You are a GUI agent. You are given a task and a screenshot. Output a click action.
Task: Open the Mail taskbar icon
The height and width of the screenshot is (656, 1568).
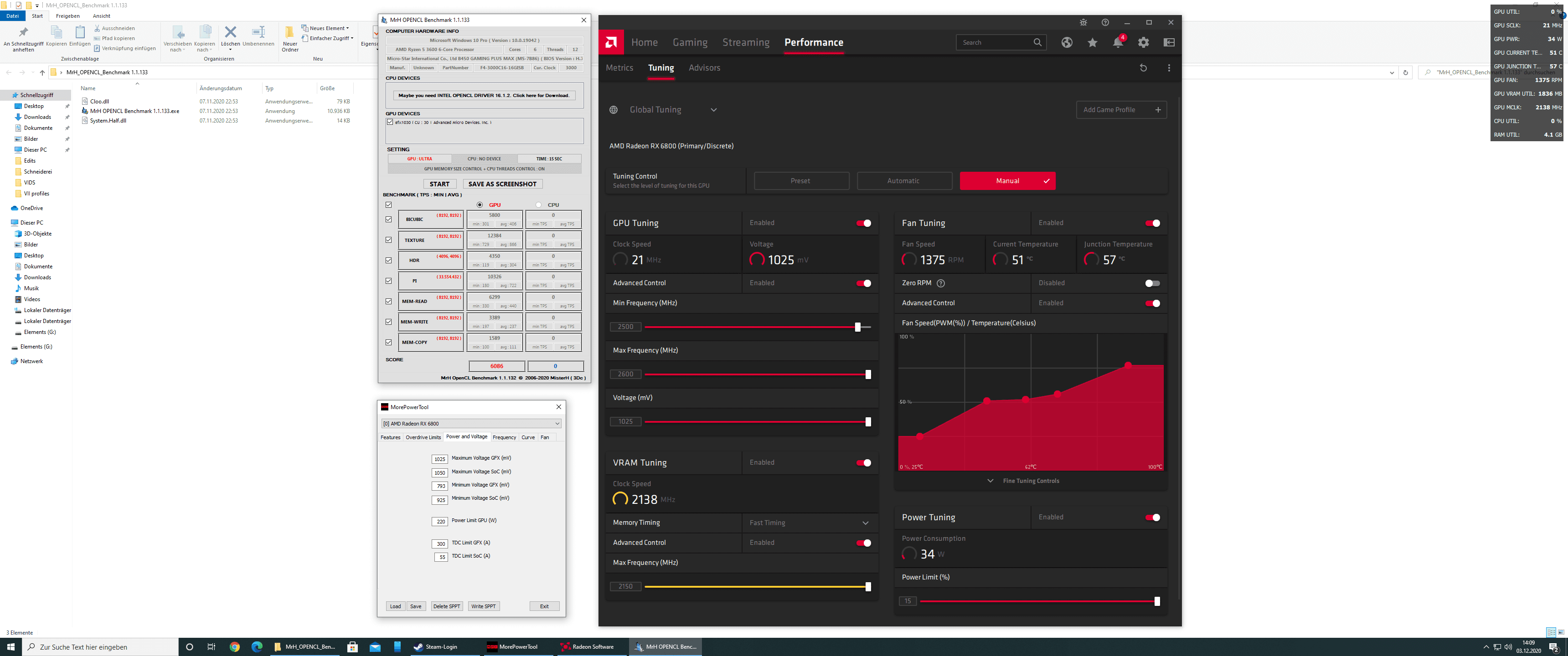[375, 647]
